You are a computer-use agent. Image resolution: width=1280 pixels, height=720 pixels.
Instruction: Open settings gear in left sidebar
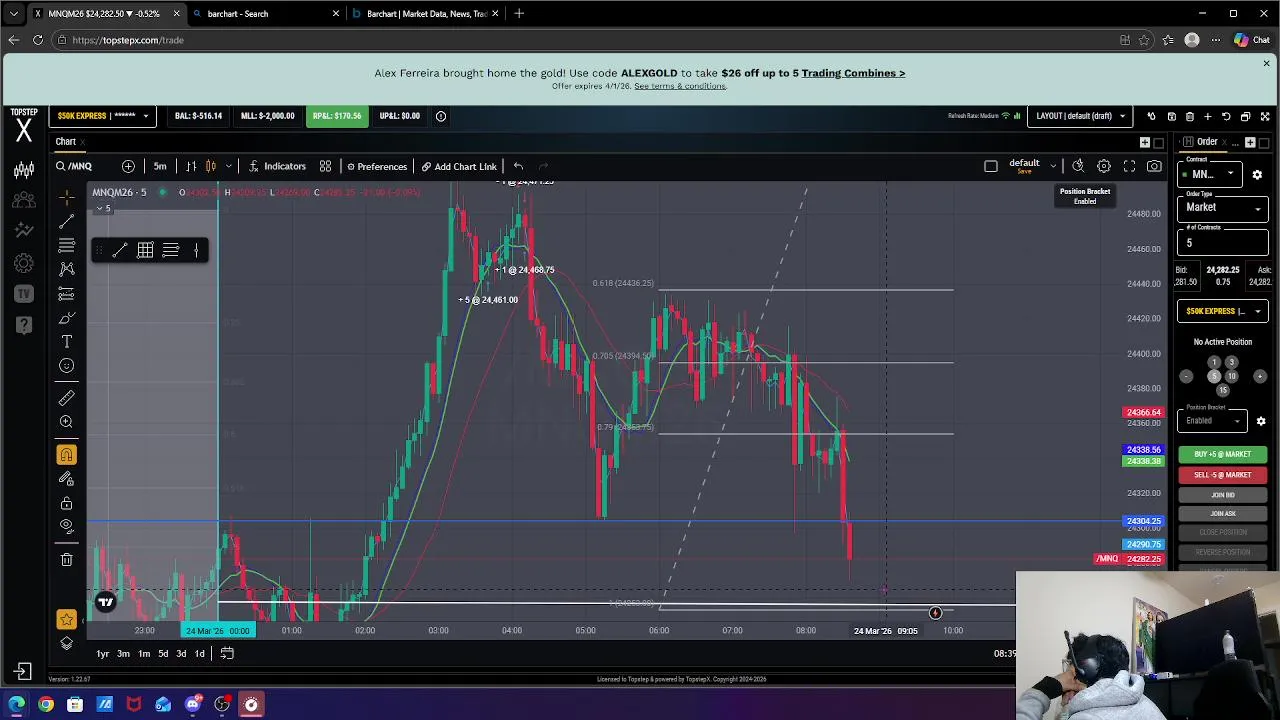(24, 263)
